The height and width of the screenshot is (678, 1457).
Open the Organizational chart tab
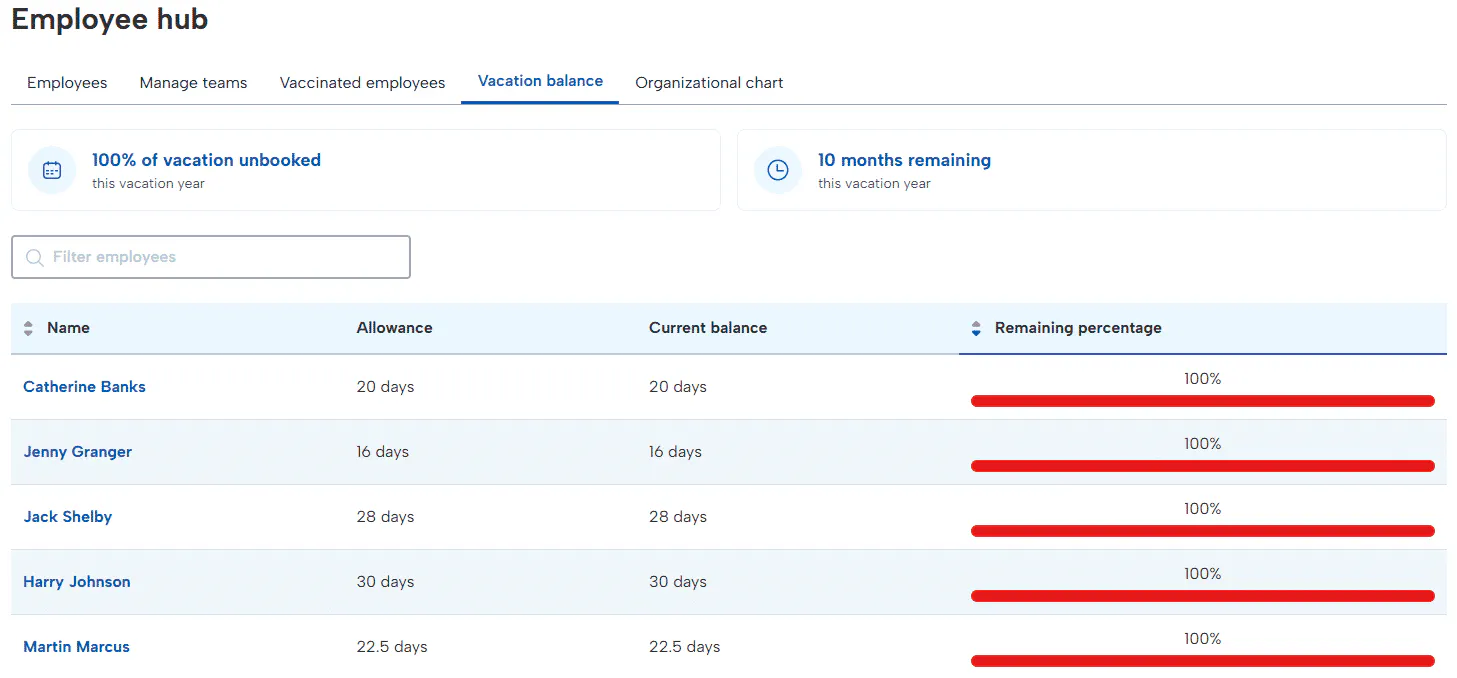(x=709, y=83)
